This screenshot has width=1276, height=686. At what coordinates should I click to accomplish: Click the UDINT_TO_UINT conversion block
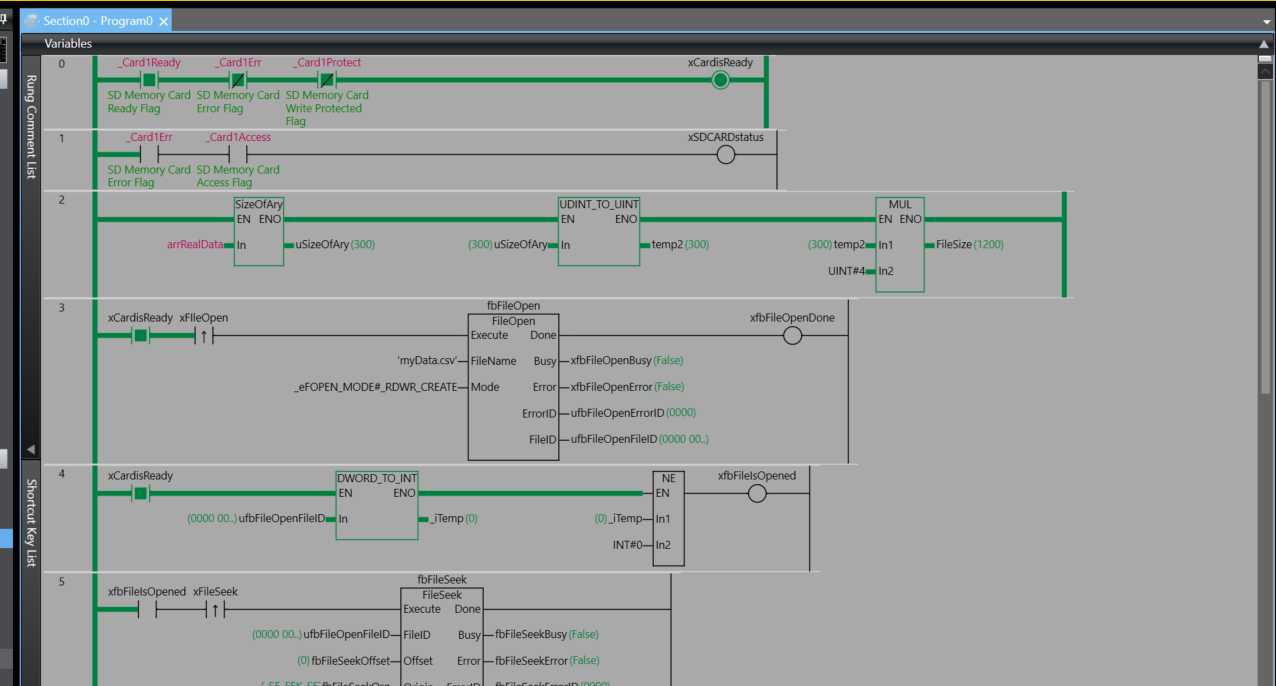tap(599, 230)
